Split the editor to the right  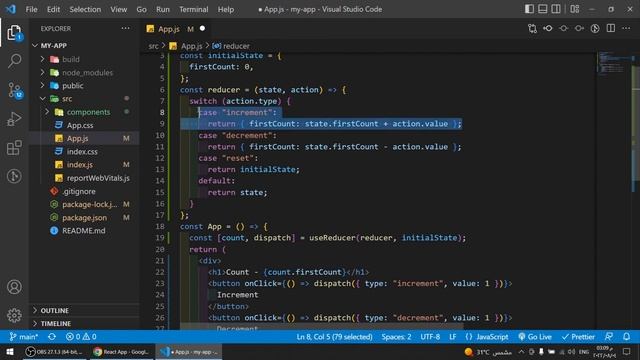611,28
